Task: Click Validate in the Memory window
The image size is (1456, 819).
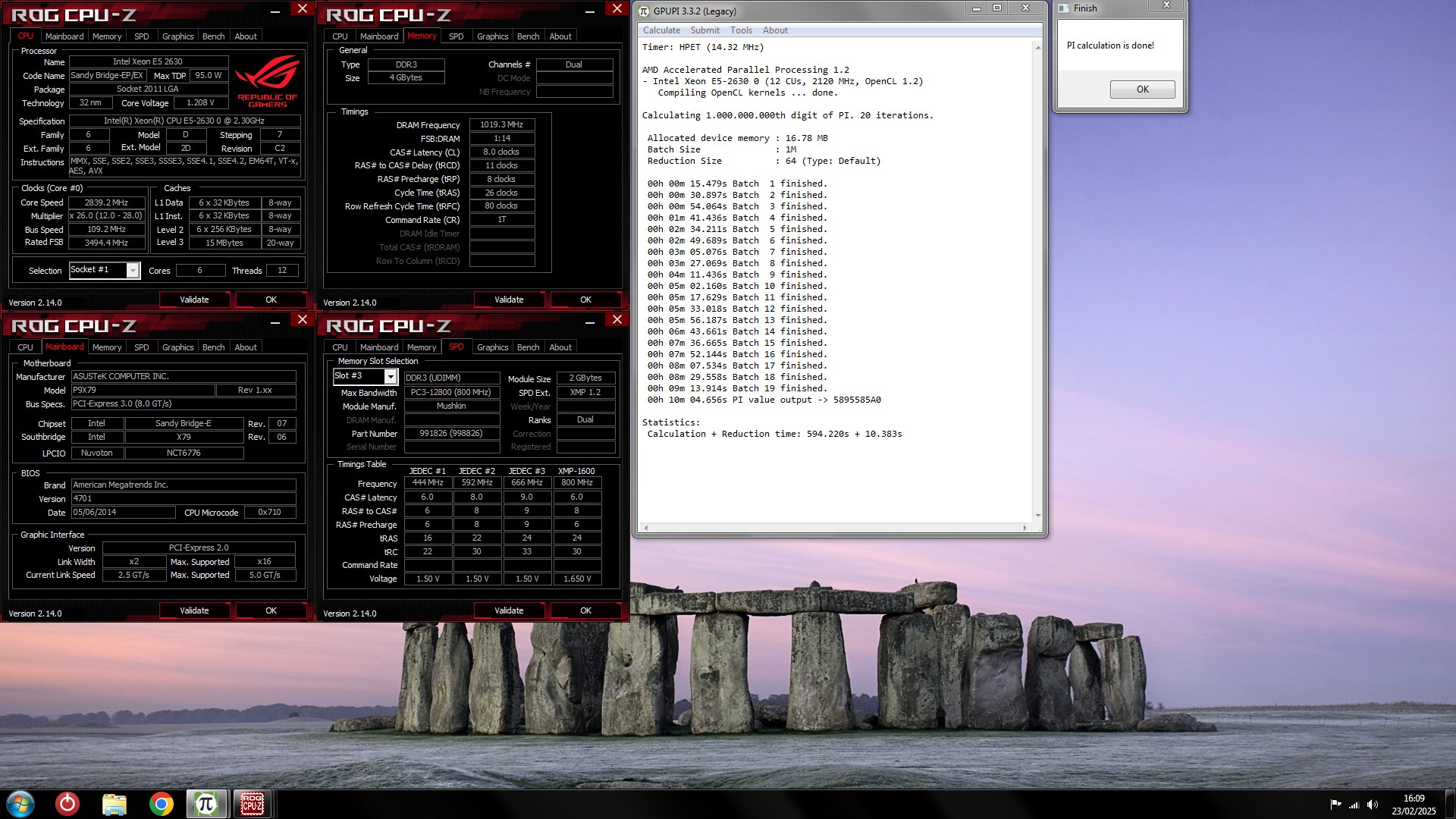Action: (509, 300)
